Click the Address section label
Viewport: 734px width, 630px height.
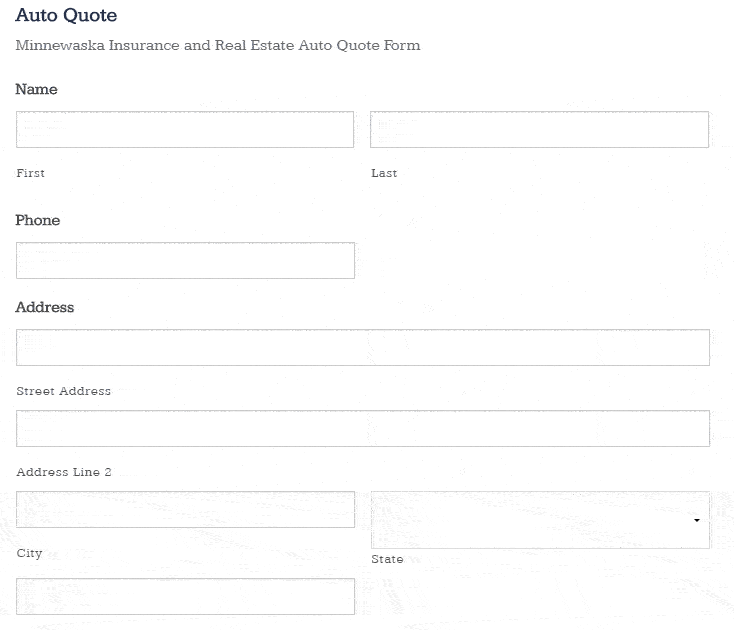44,307
